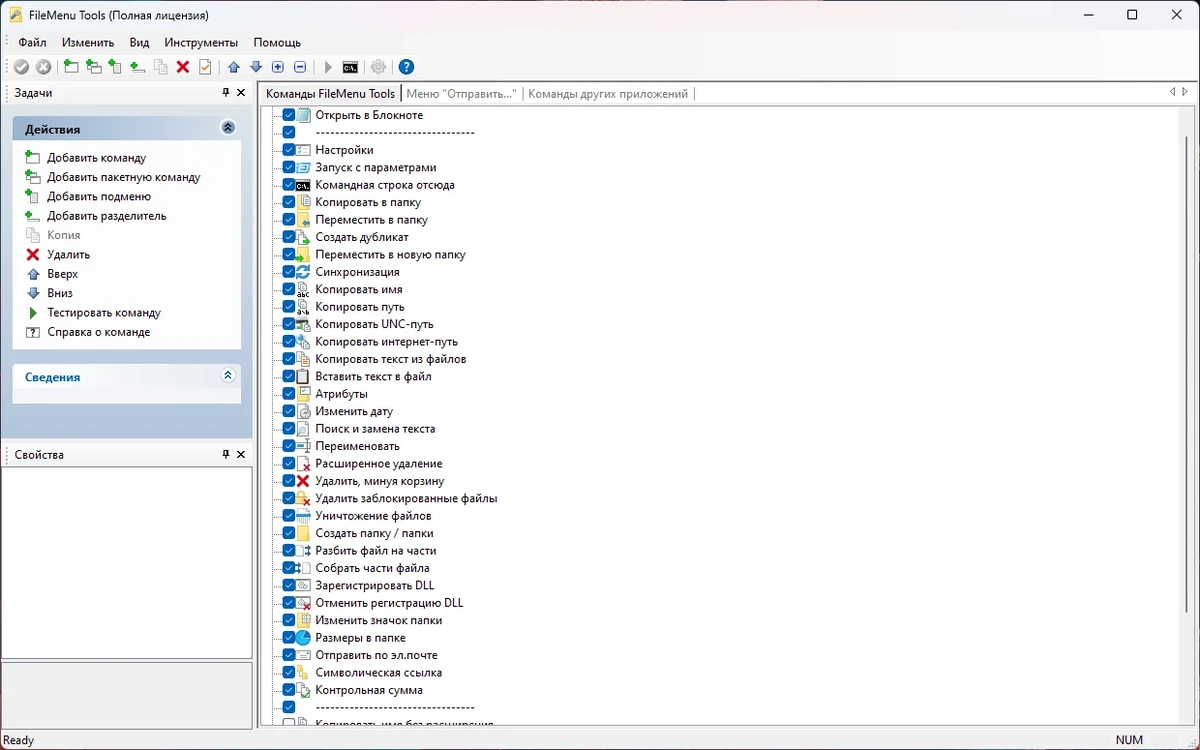Toggle the Переименовать checkbox
The image size is (1200, 750).
289,446
